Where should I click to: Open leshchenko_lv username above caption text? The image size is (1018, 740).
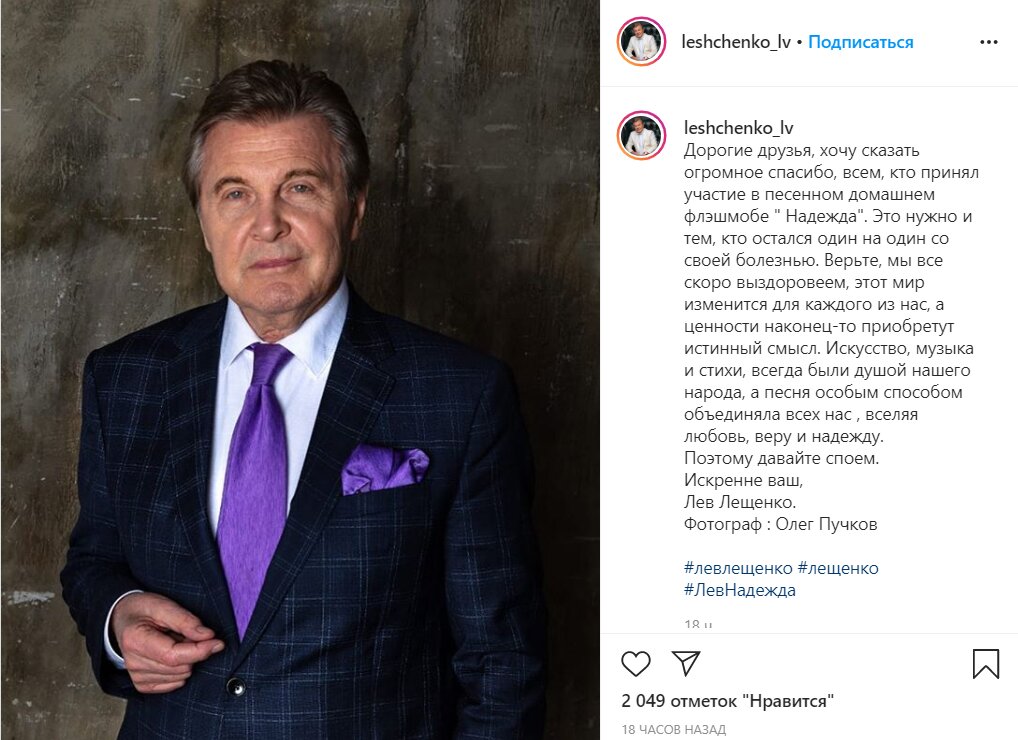pyautogui.click(x=739, y=128)
